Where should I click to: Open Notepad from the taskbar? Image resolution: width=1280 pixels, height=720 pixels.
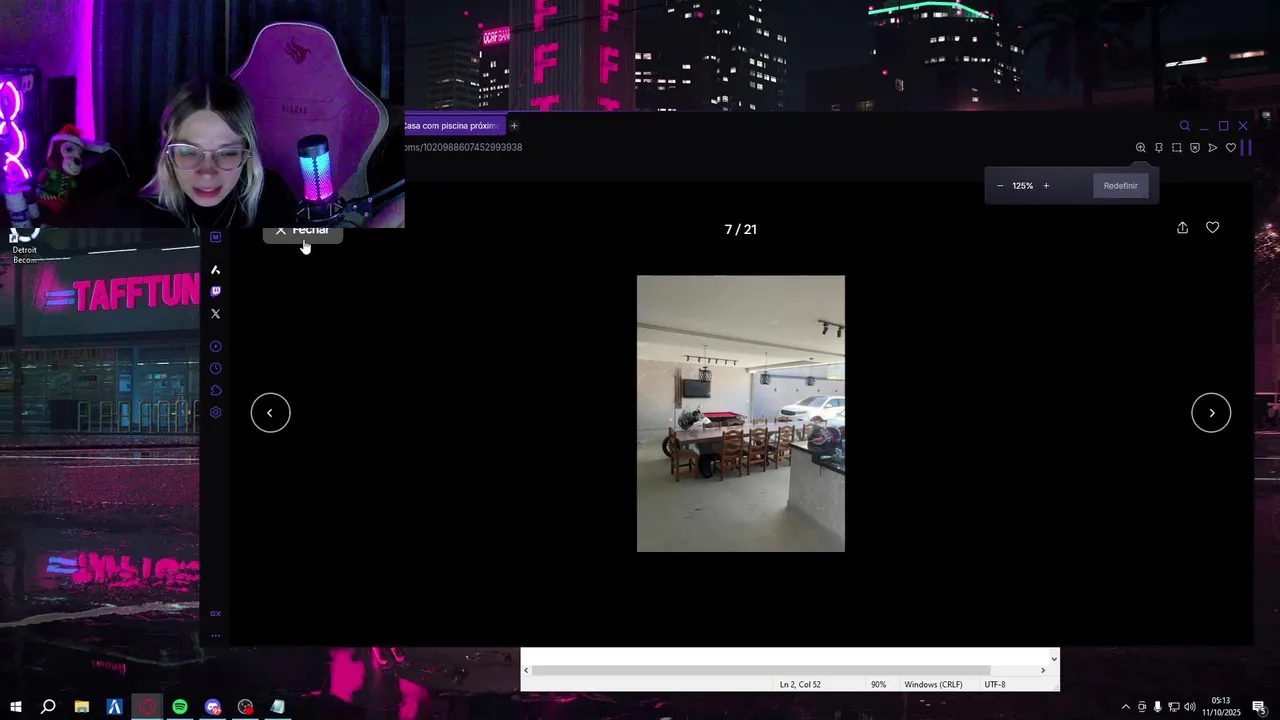click(x=278, y=707)
